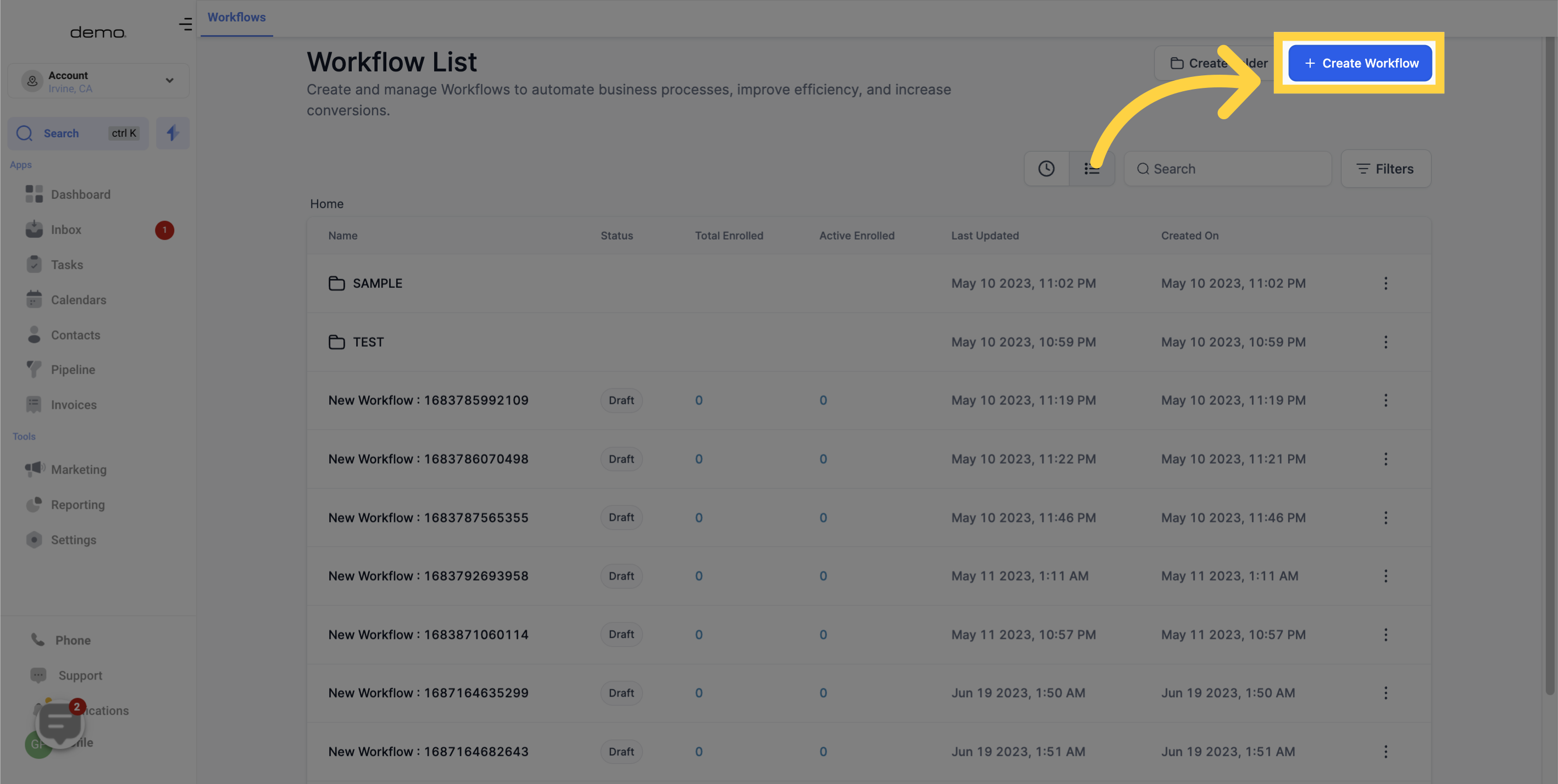The image size is (1558, 784).
Task: Open New Workflow : 1683785992109
Action: (428, 400)
